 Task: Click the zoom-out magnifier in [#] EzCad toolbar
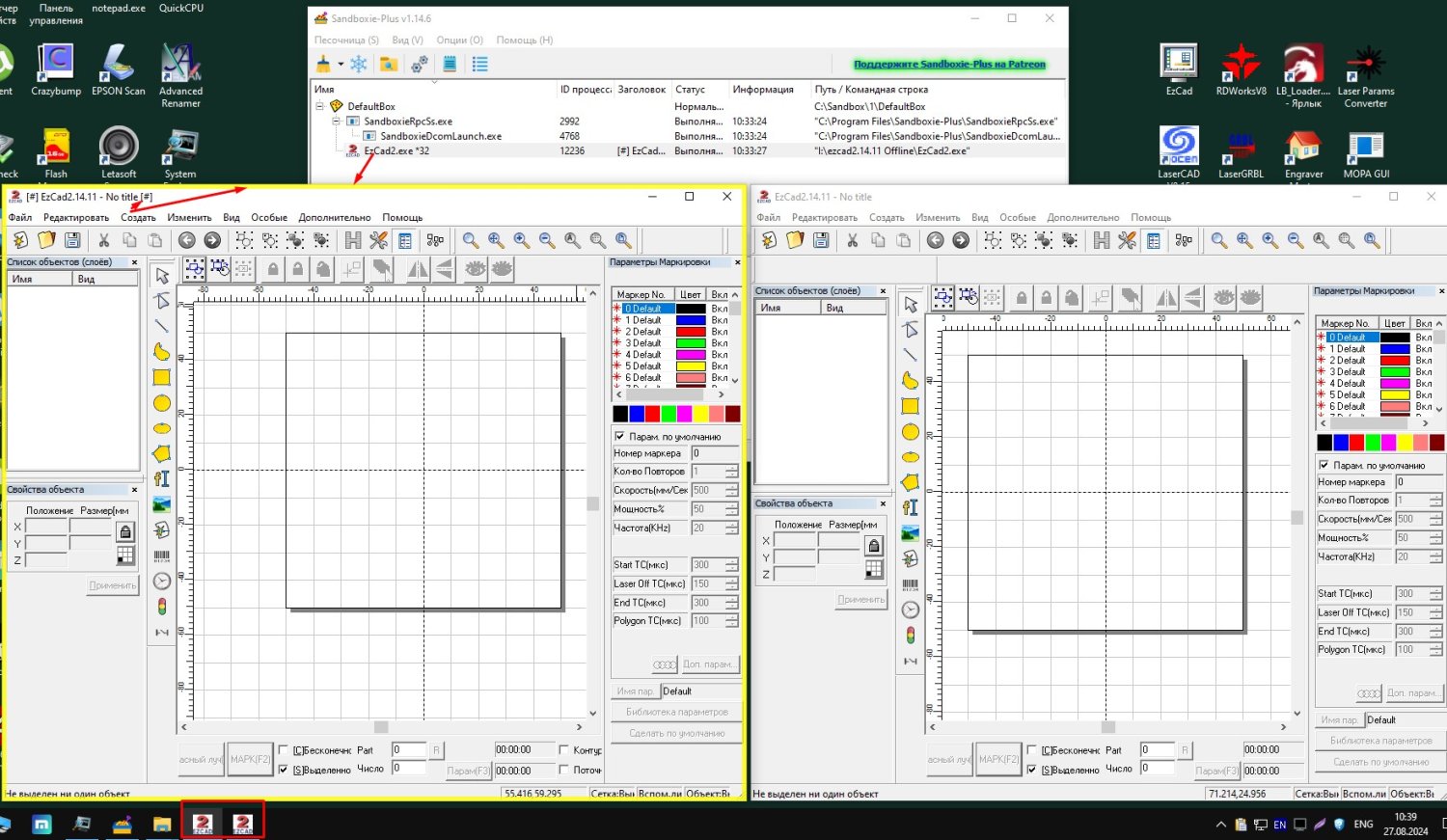pyautogui.click(x=547, y=240)
